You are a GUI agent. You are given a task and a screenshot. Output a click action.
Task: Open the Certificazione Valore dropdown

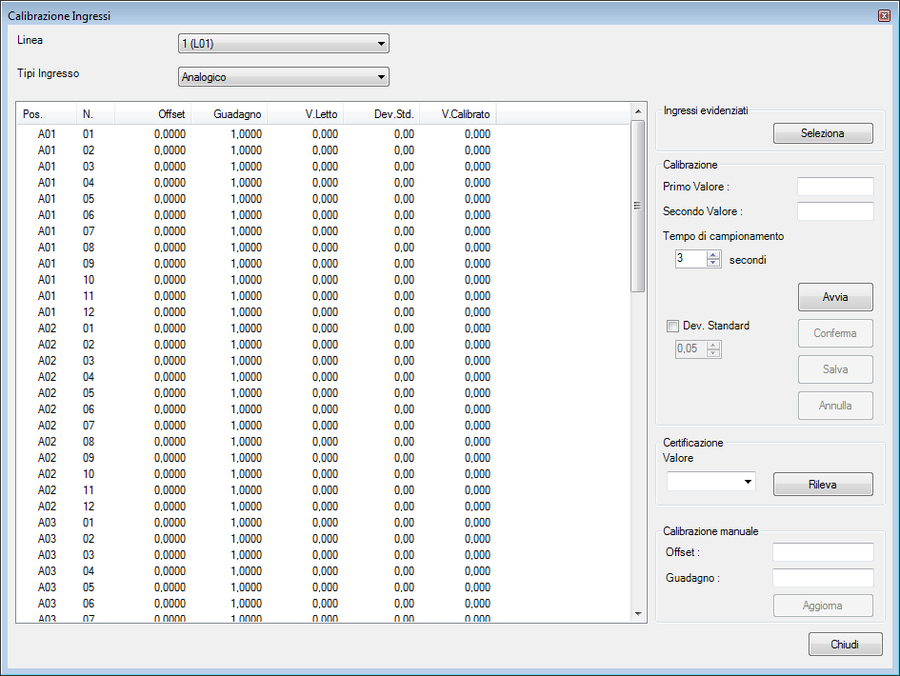[x=711, y=482]
